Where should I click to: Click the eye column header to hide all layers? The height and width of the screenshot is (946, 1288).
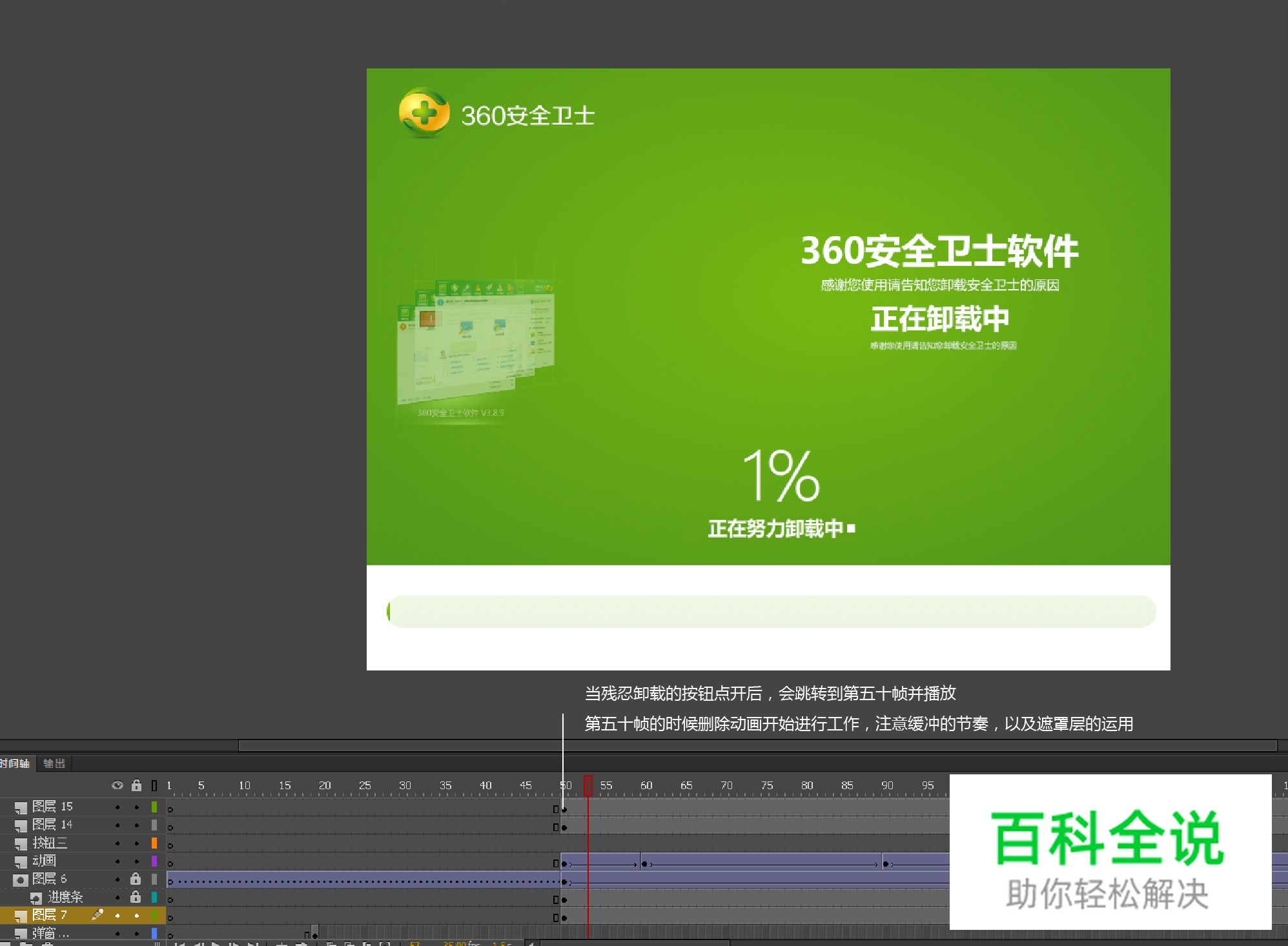[118, 786]
